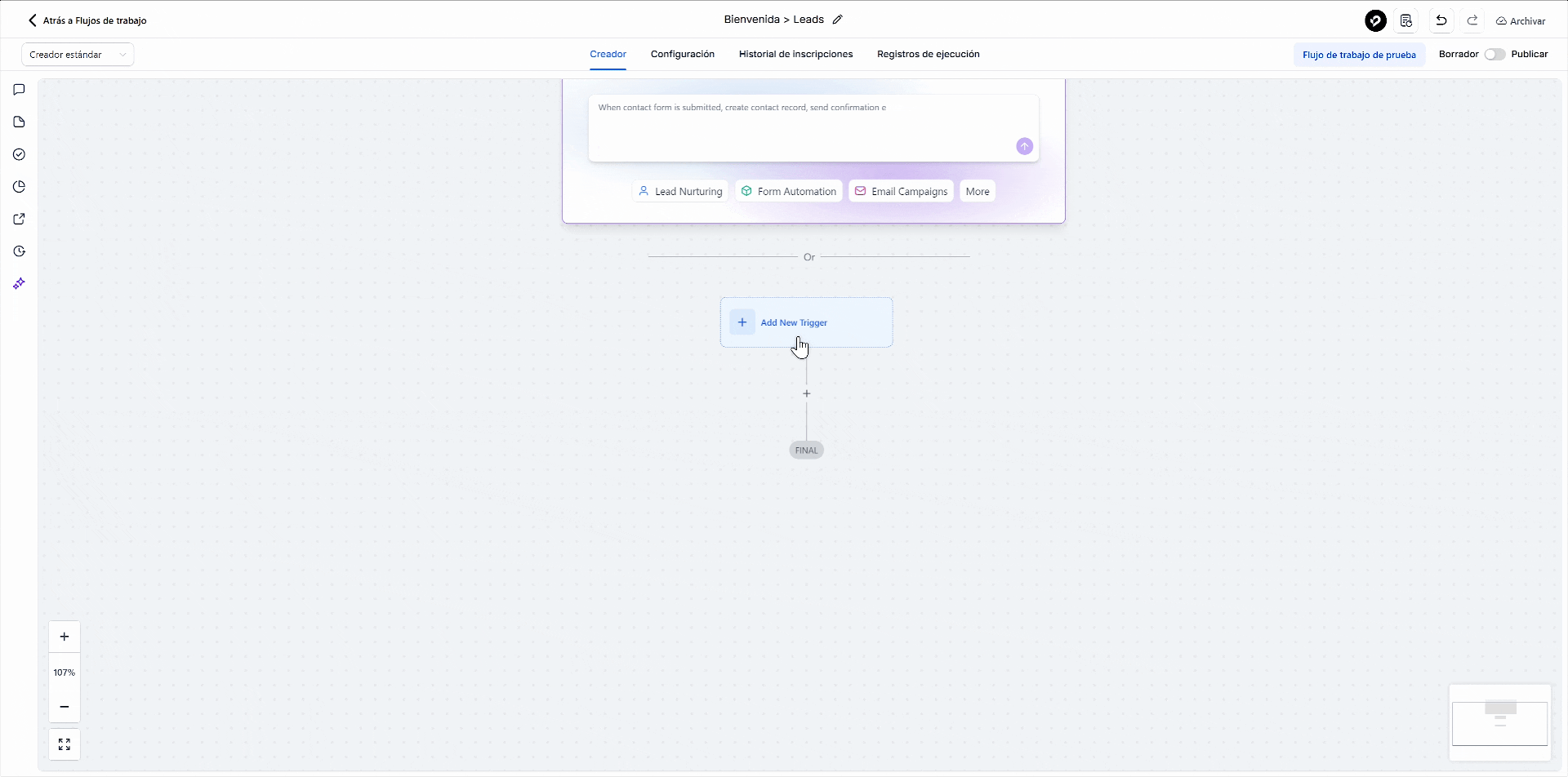Go back to Flujos de trabajo

tap(87, 20)
